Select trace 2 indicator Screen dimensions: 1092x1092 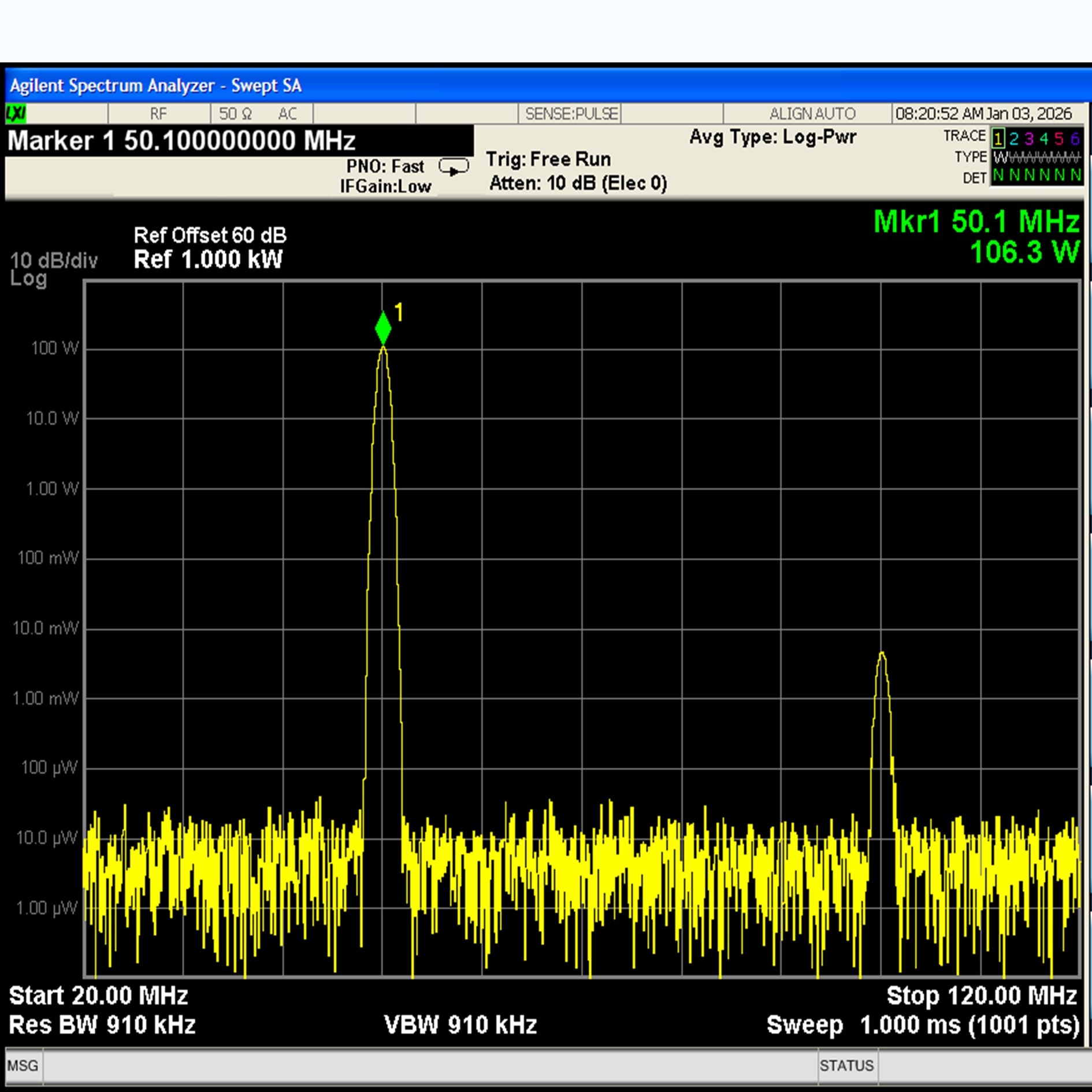[1013, 139]
